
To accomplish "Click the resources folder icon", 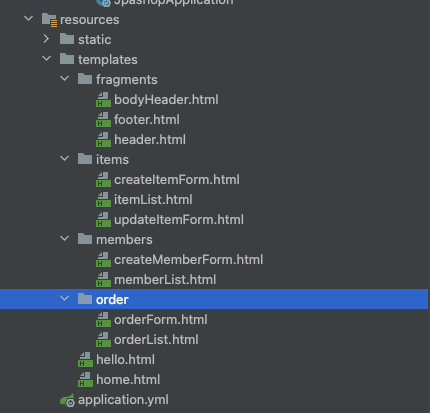I will (x=49, y=20).
